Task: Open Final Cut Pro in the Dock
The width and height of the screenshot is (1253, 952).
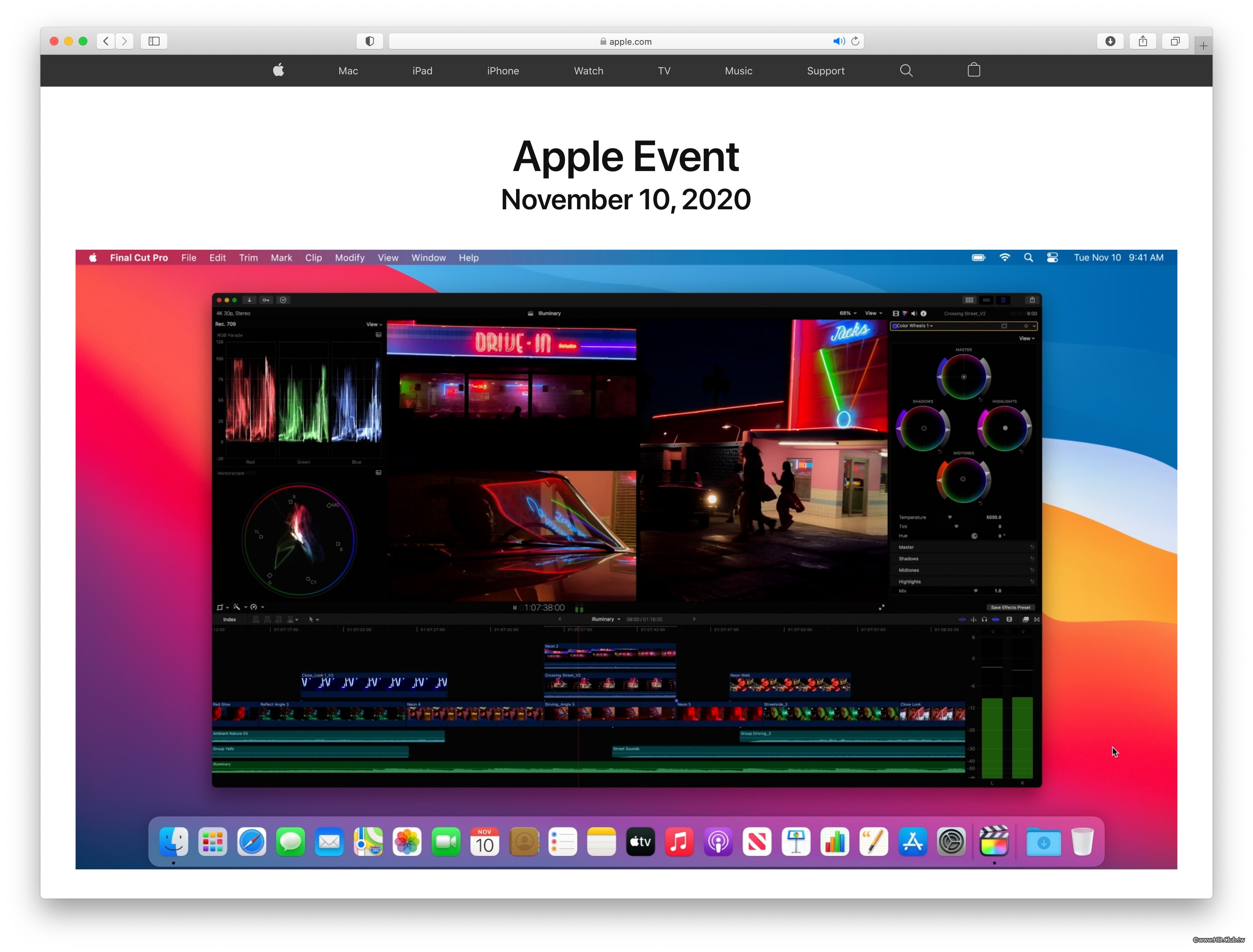Action: pos(994,842)
